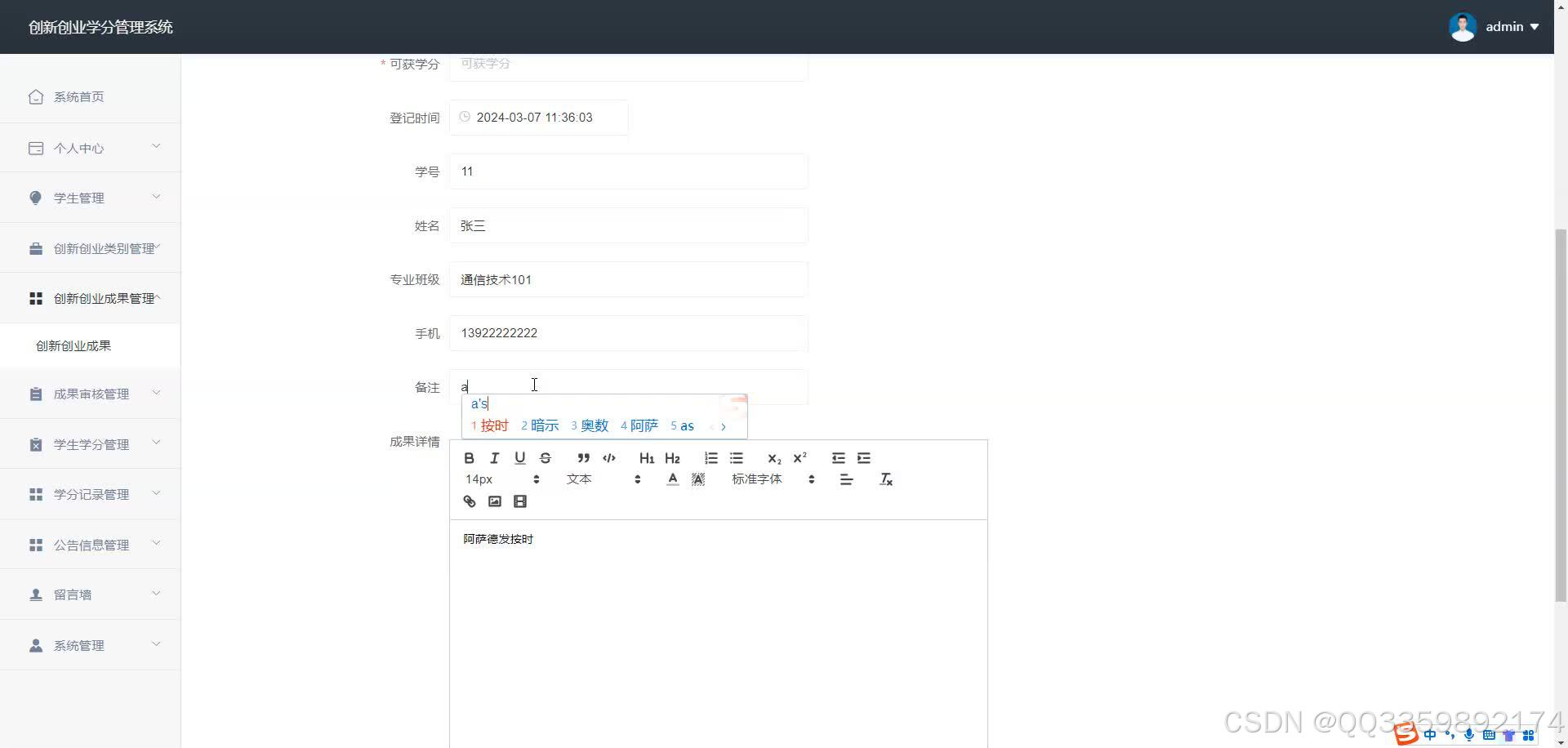Expand the 学生管理 sidebar menu
Viewport: 1568px width, 748px height.
(x=90, y=198)
